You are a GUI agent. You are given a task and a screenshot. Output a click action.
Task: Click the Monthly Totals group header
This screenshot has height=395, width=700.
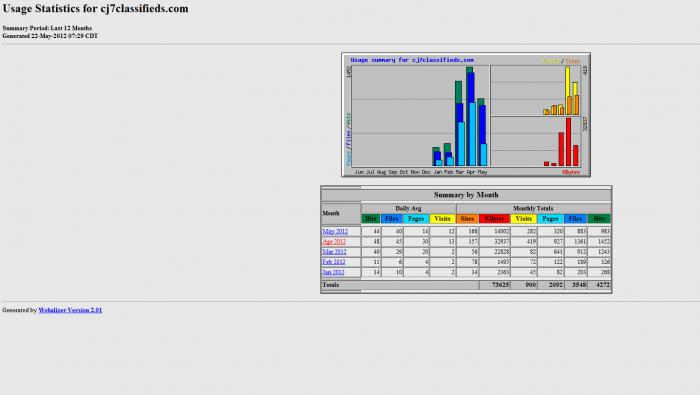(x=533, y=208)
